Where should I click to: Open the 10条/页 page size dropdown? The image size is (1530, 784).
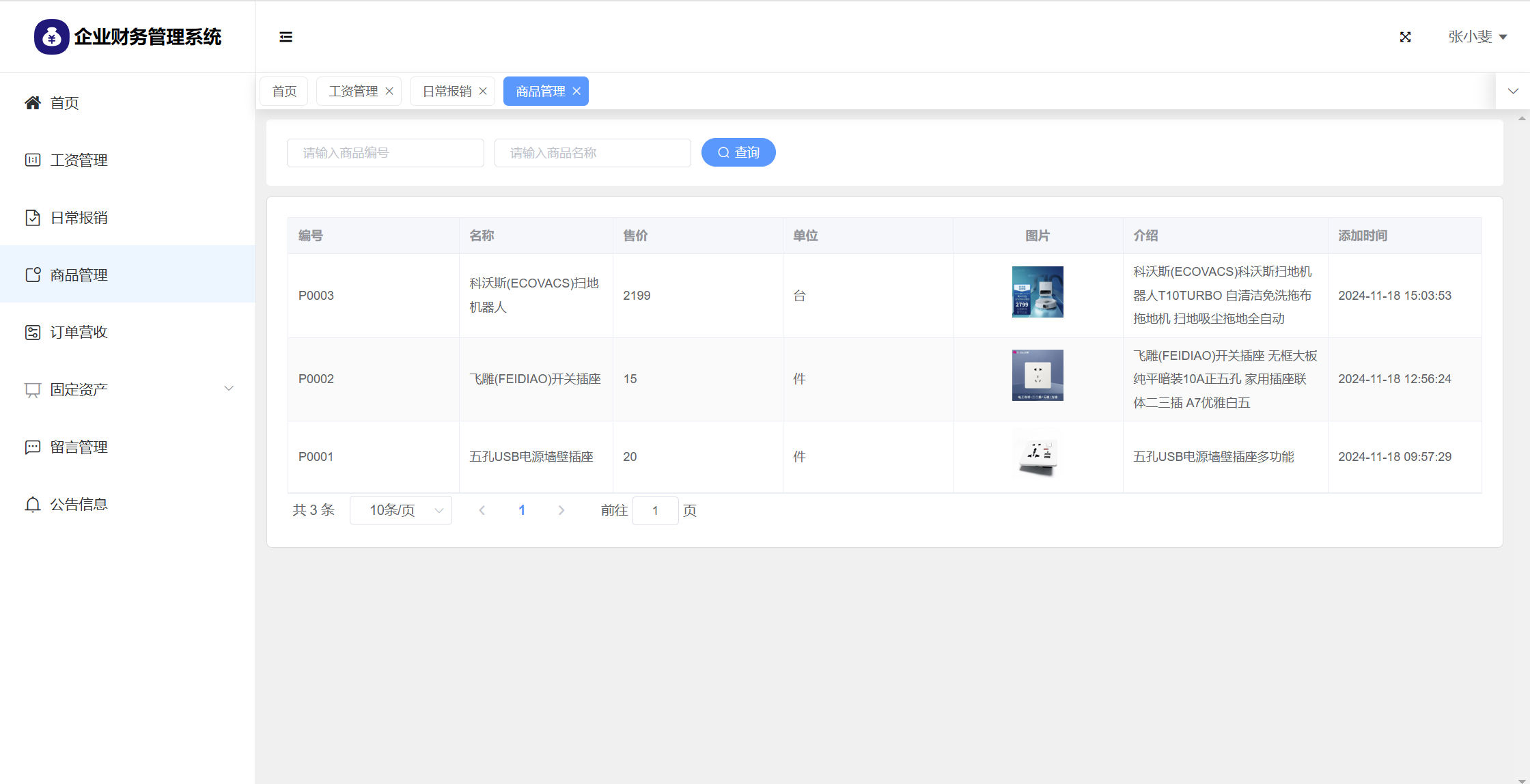click(x=401, y=511)
